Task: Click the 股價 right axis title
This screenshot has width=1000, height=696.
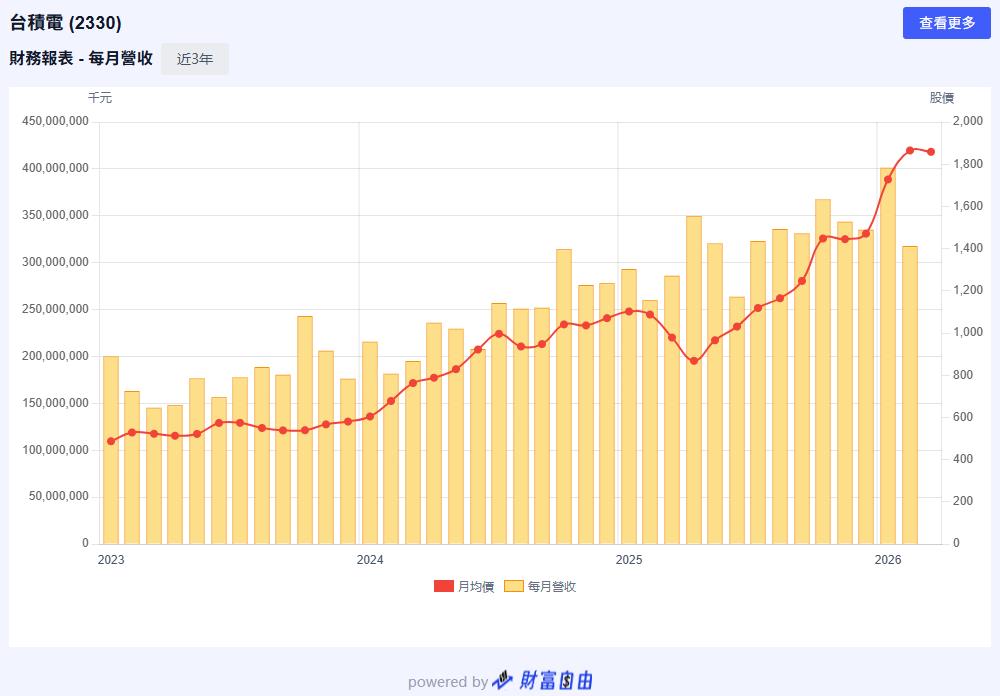Action: (x=941, y=98)
